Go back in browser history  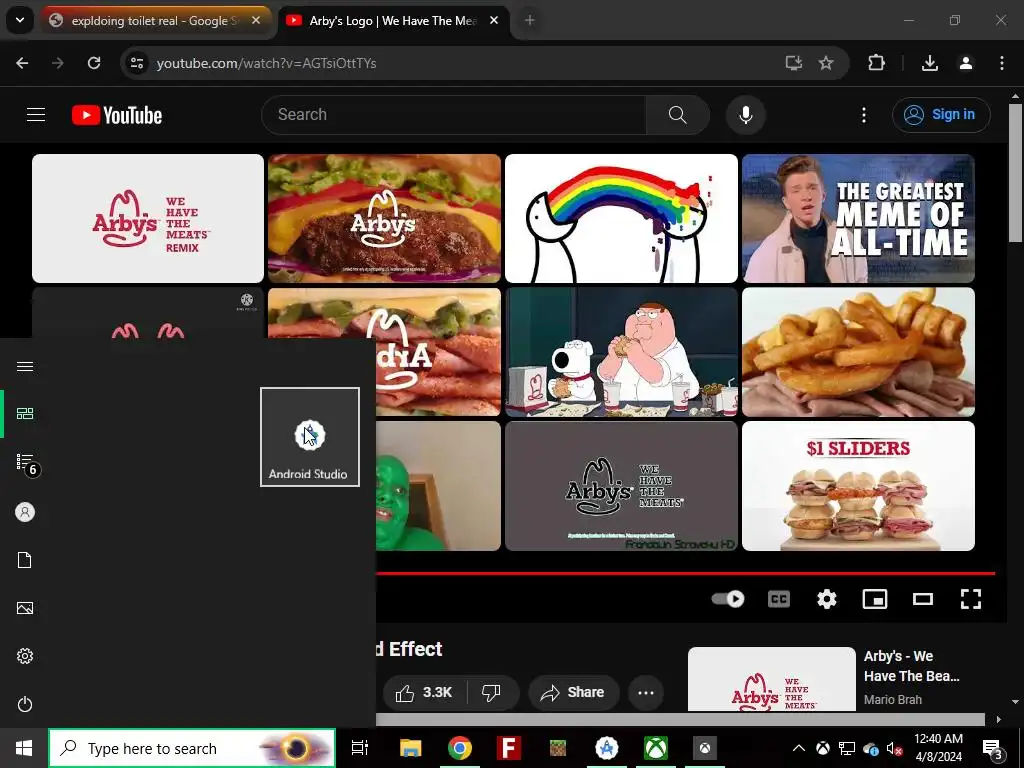22,63
